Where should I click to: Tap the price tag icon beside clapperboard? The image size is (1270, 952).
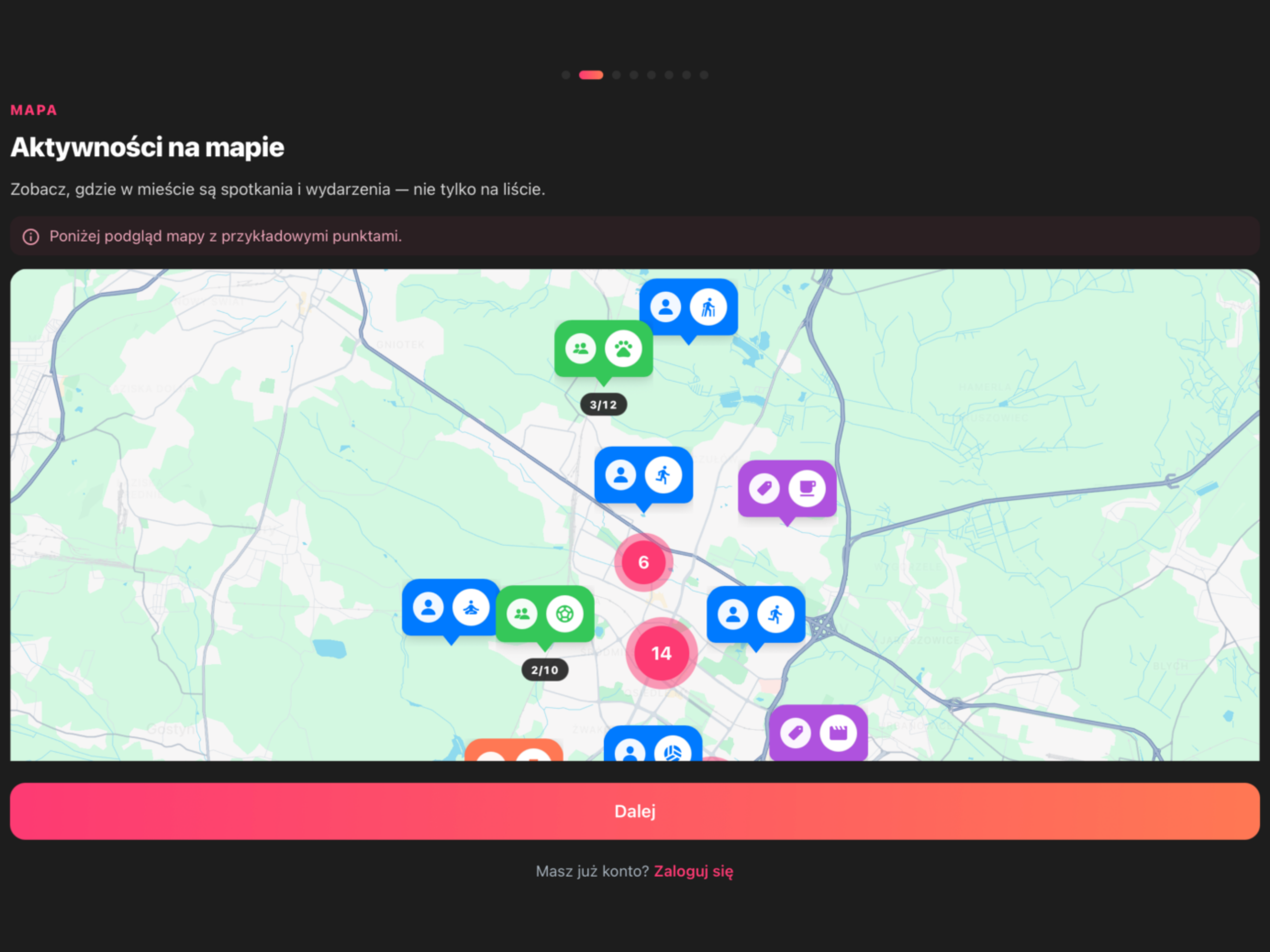796,733
